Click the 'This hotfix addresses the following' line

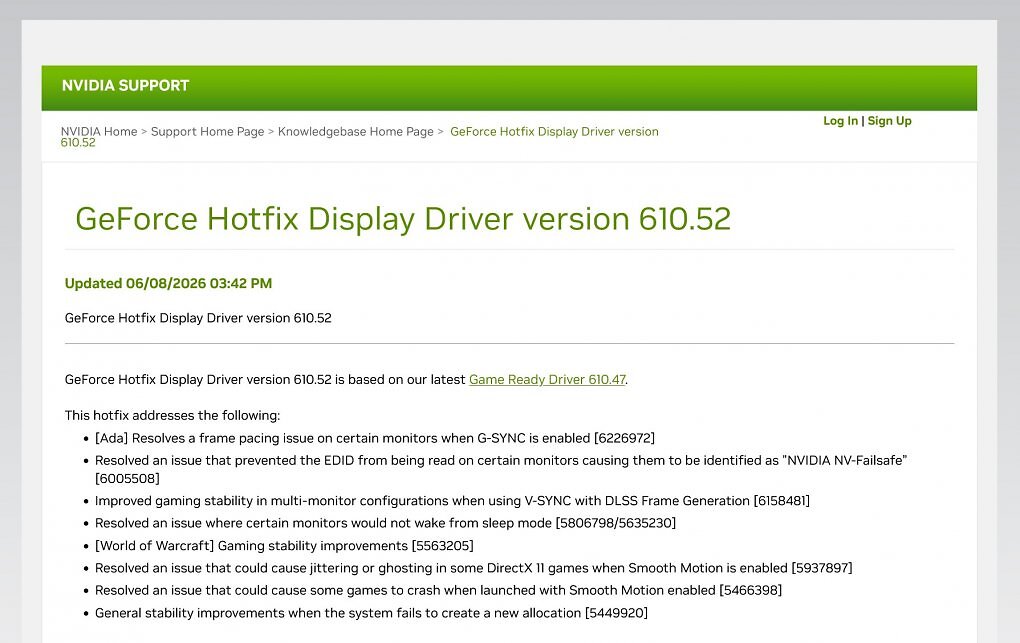[172, 415]
